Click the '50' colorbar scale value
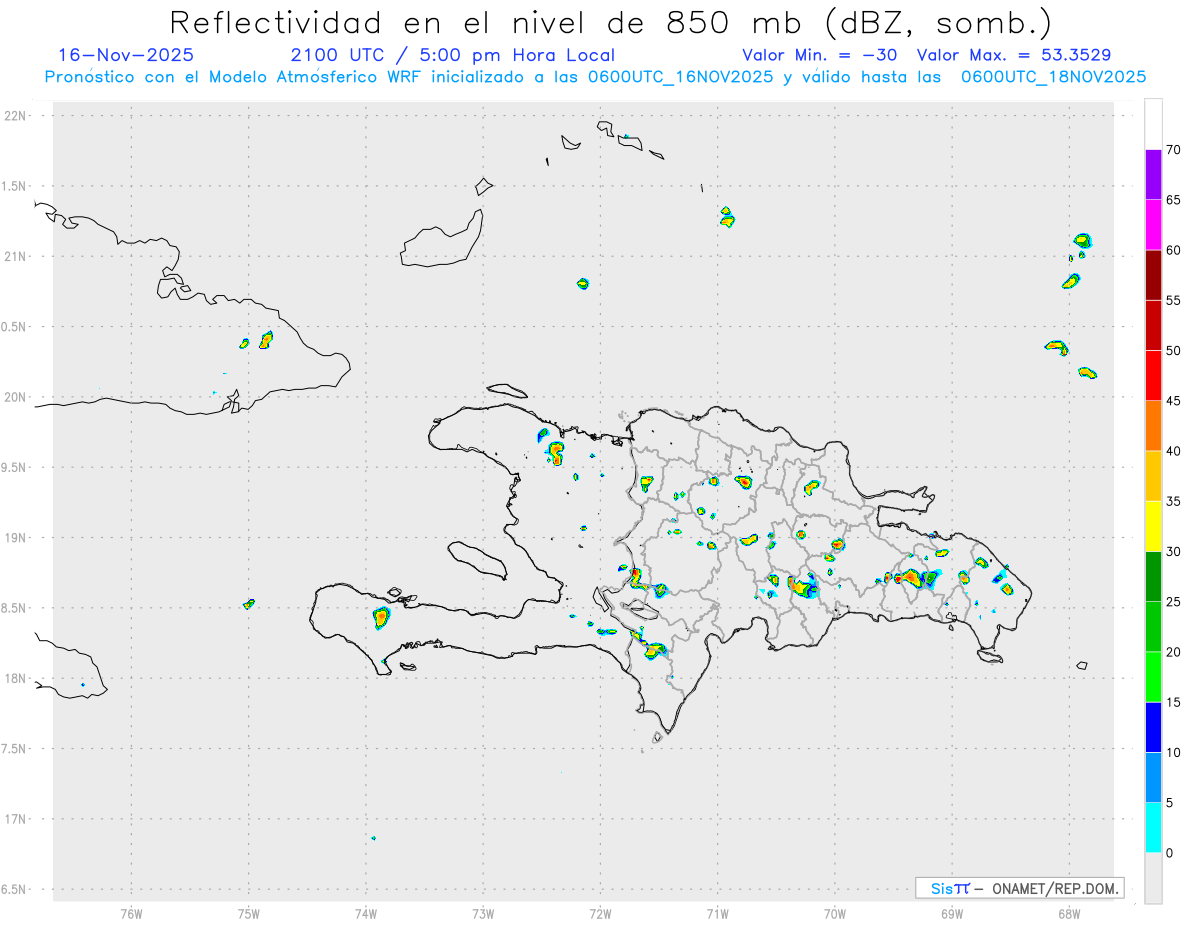Screen dimensions: 1200x927 1173,351
